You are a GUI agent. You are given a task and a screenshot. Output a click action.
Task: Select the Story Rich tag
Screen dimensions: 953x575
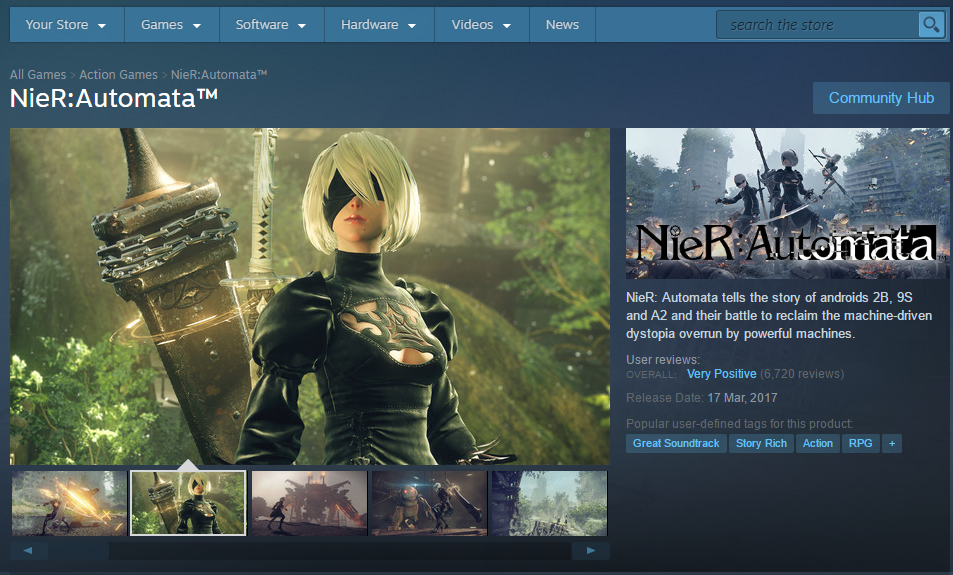tap(761, 443)
